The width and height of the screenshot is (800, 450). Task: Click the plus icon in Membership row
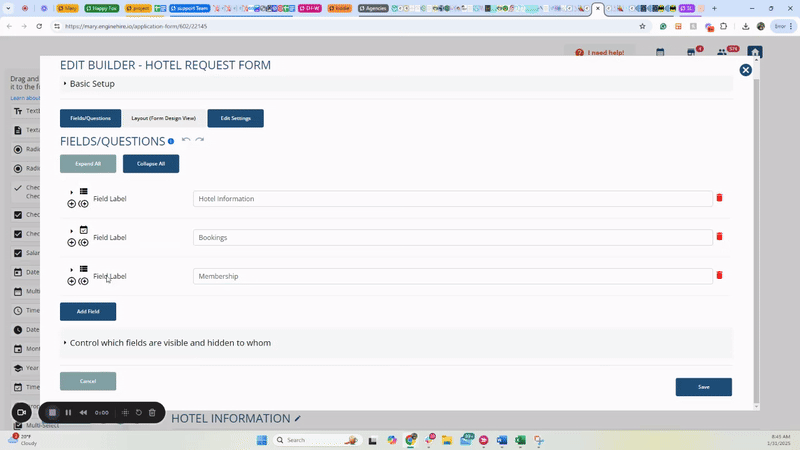(x=71, y=281)
